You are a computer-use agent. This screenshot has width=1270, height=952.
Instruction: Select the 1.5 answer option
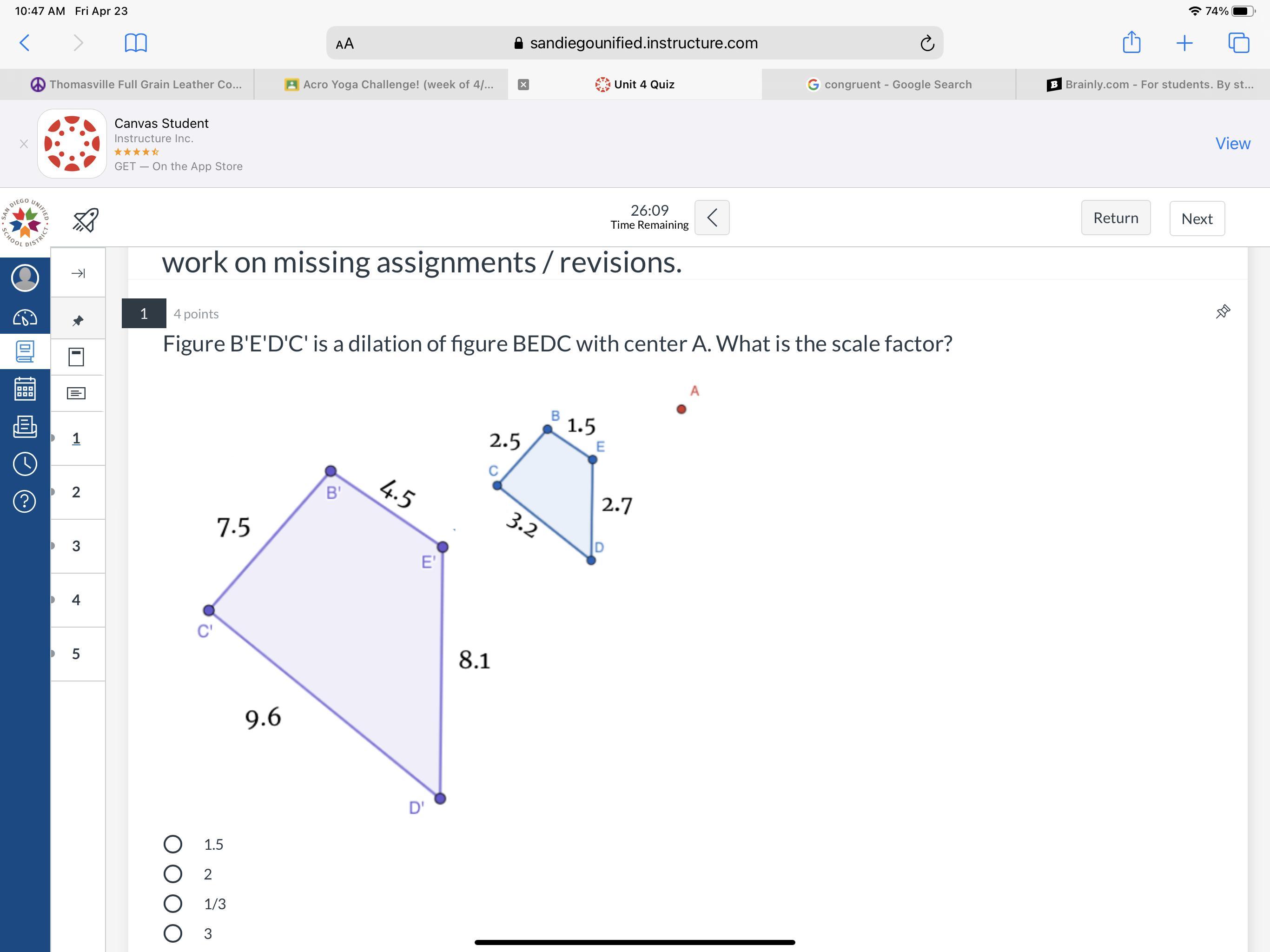coord(173,844)
